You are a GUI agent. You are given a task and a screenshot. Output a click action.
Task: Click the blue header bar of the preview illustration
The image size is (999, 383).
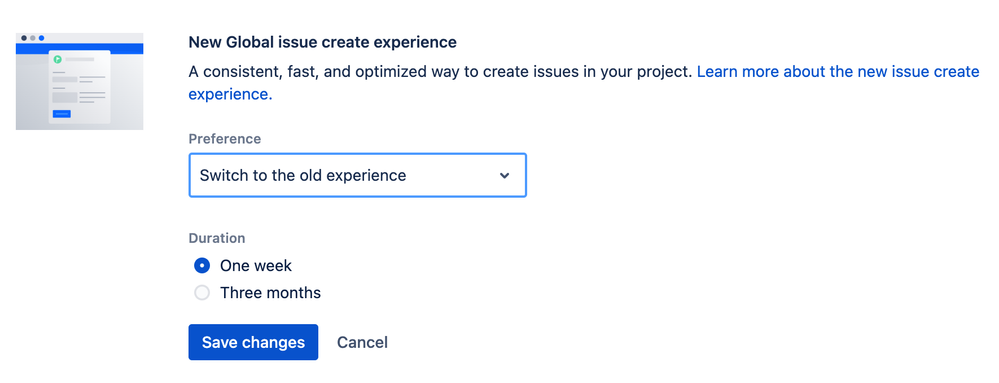80,48
